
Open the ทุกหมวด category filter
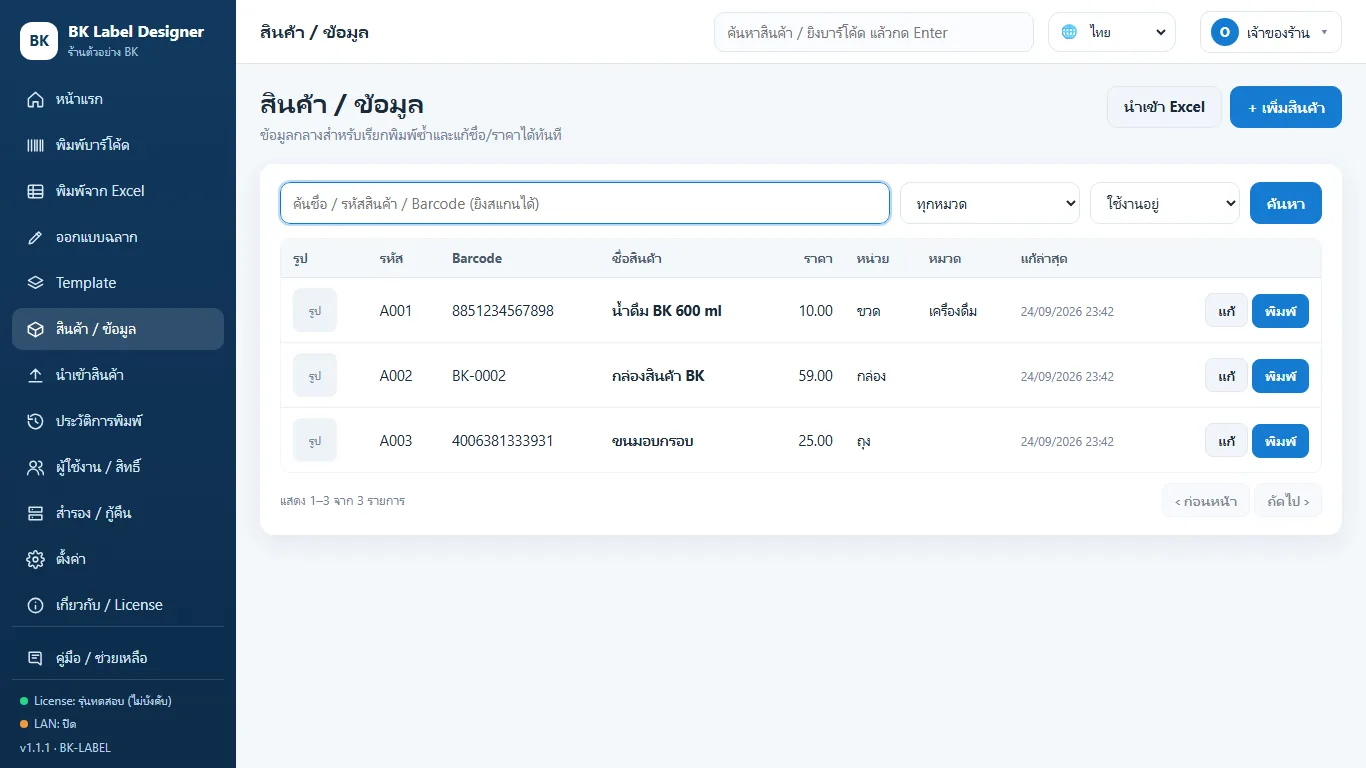coord(990,203)
